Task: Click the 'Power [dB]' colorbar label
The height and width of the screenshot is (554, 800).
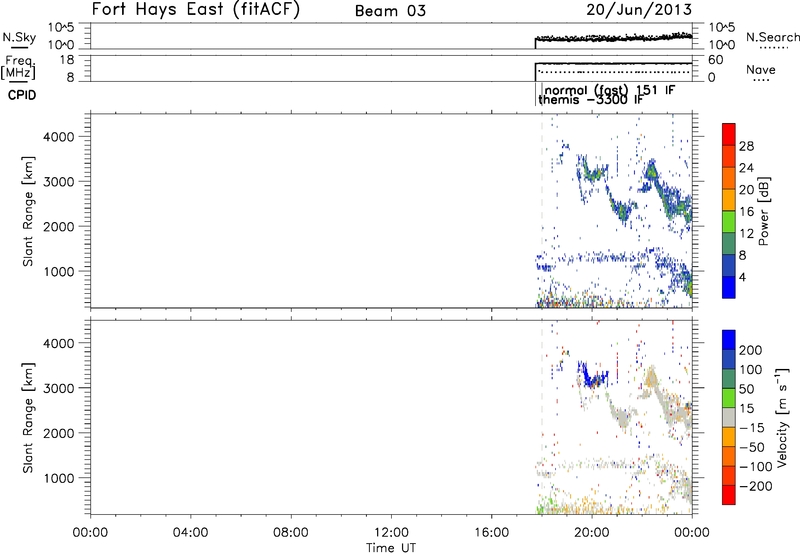Action: [763, 211]
